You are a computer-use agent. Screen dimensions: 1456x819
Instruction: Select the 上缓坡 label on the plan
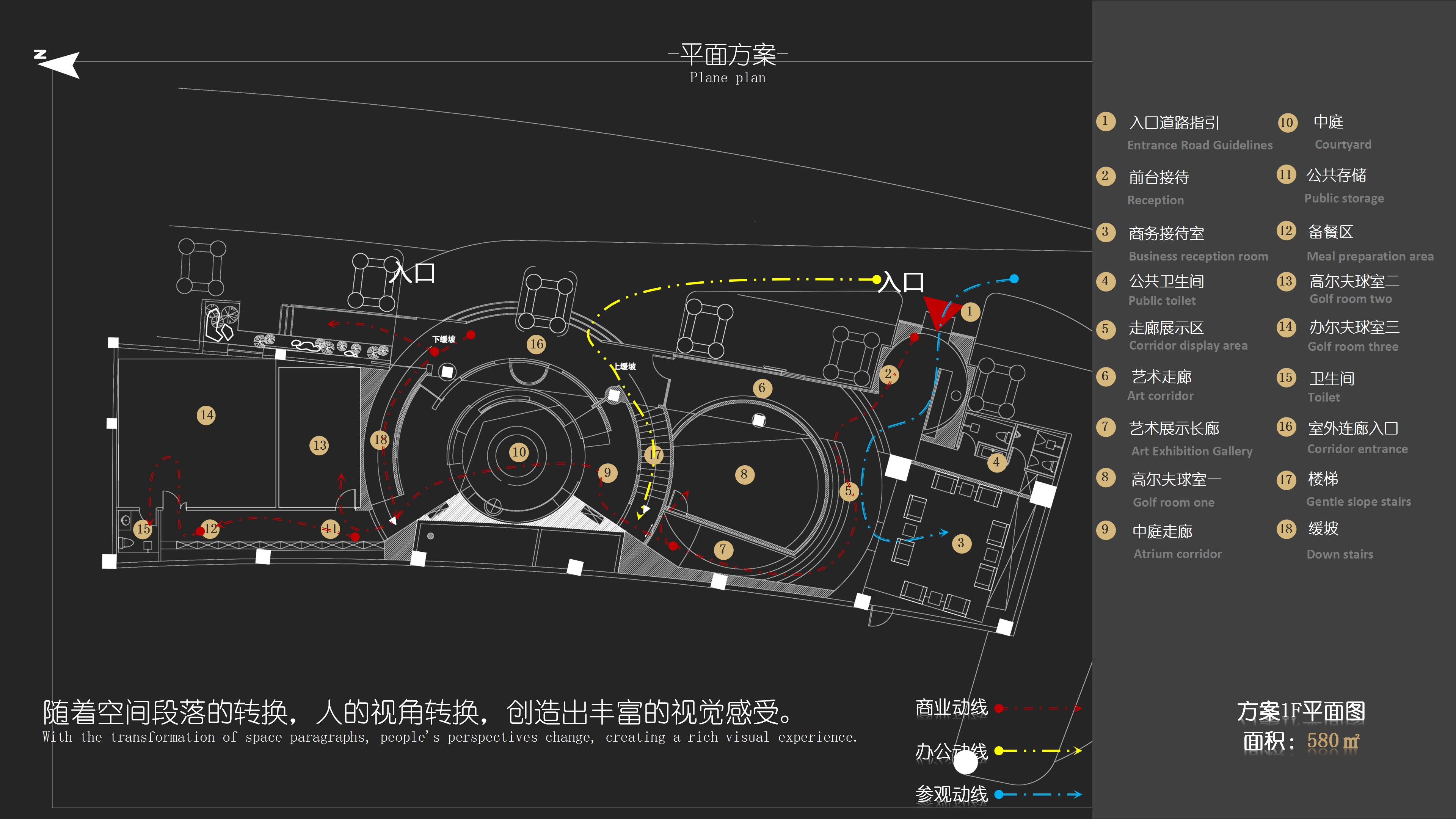[625, 366]
